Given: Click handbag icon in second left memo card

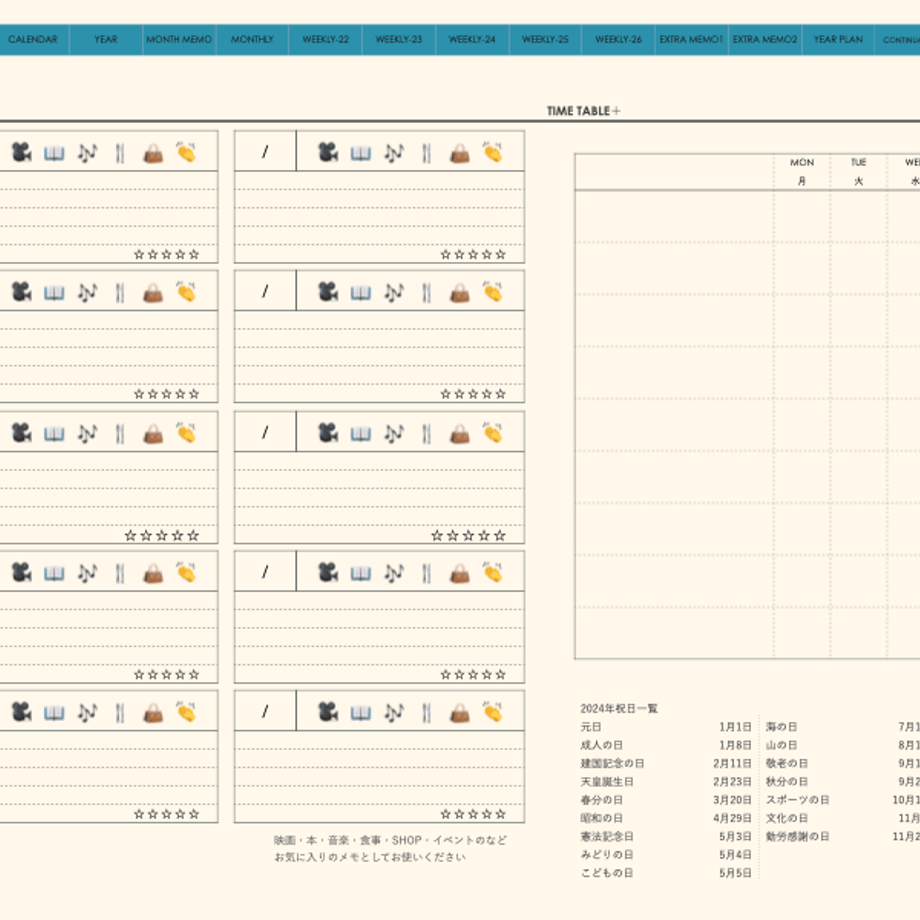Looking at the screenshot, I should [x=153, y=293].
